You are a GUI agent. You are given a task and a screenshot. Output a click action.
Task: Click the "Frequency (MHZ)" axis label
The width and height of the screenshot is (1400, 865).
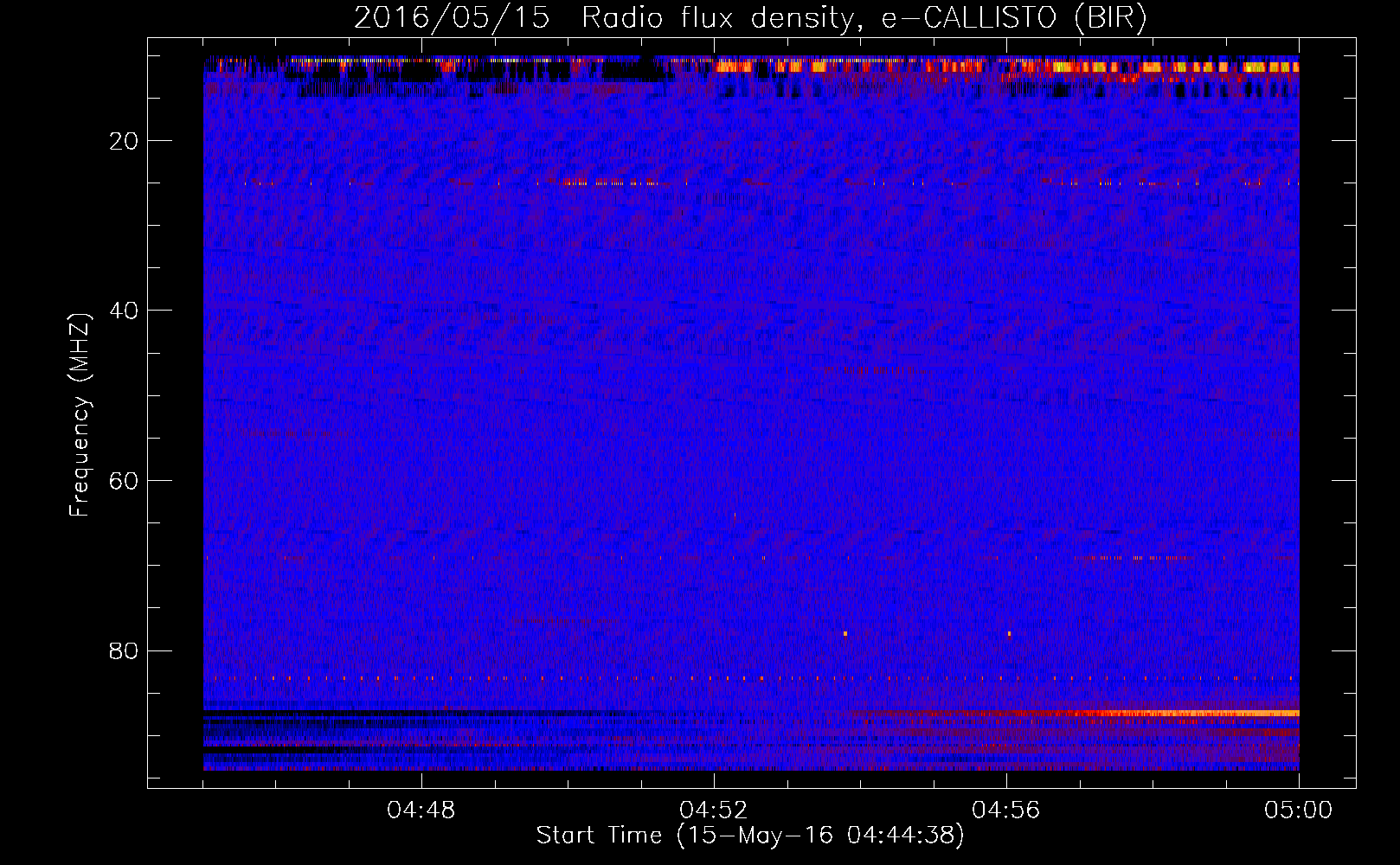[x=80, y=415]
